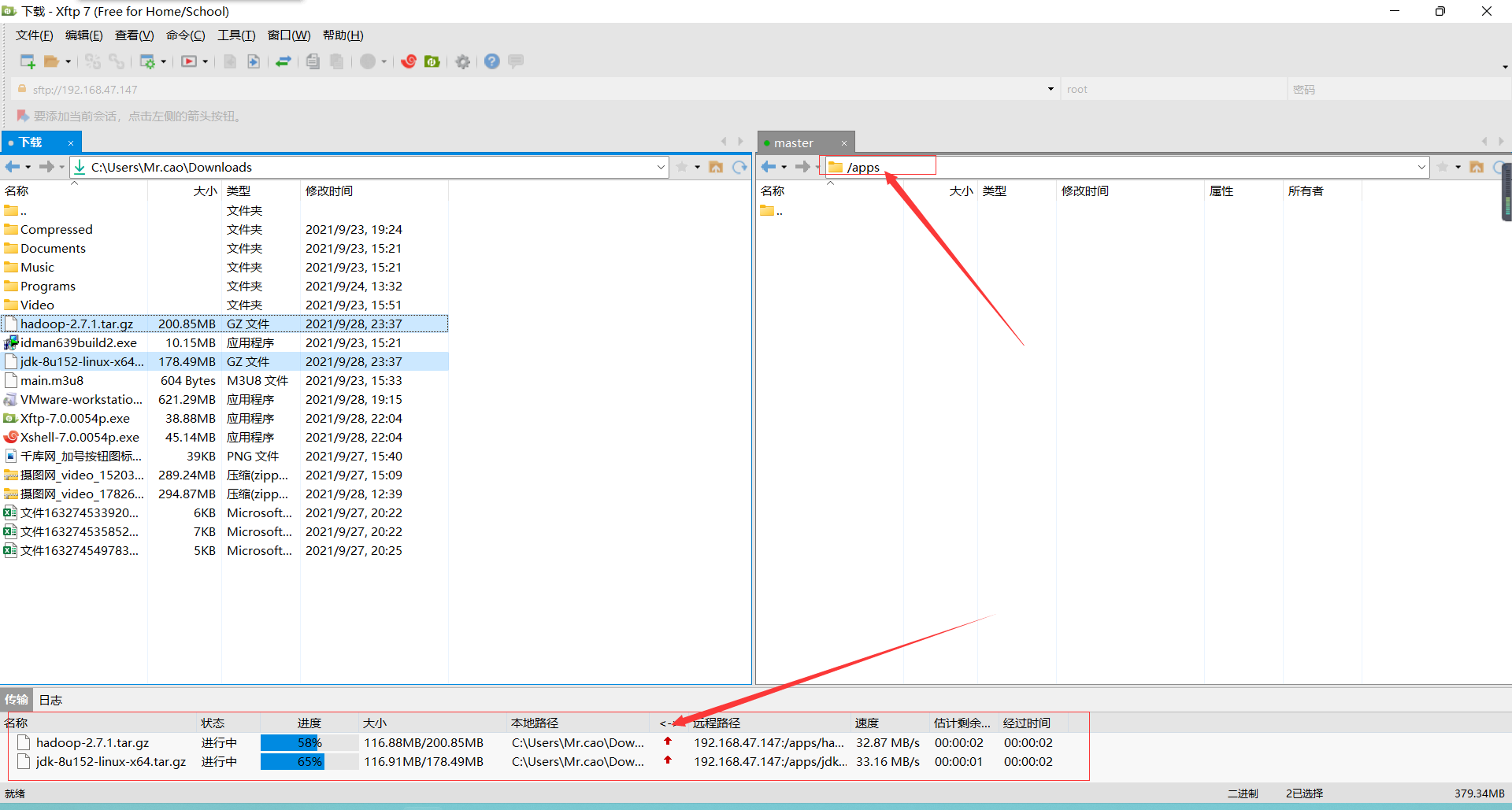Click the blue-green synchronize arrows icon
Image resolution: width=1512 pixels, height=810 pixels.
point(283,61)
